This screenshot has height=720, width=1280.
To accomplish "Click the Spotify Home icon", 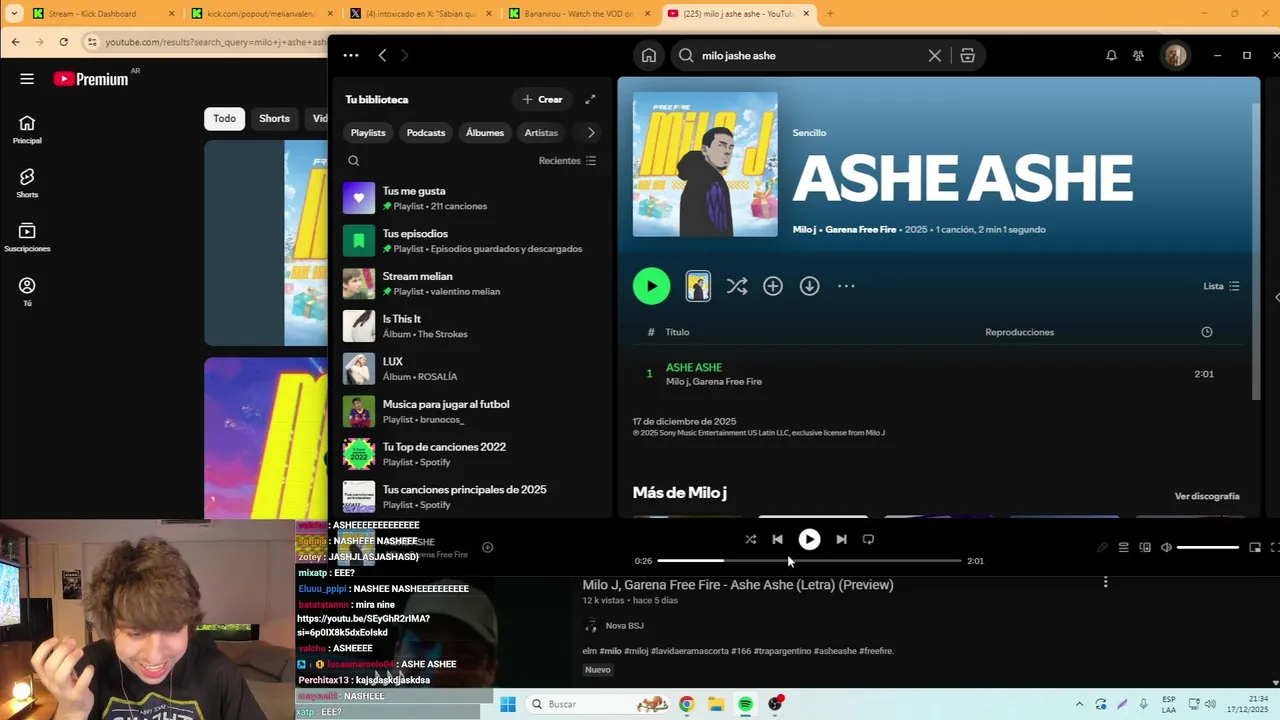I will click(x=649, y=56).
